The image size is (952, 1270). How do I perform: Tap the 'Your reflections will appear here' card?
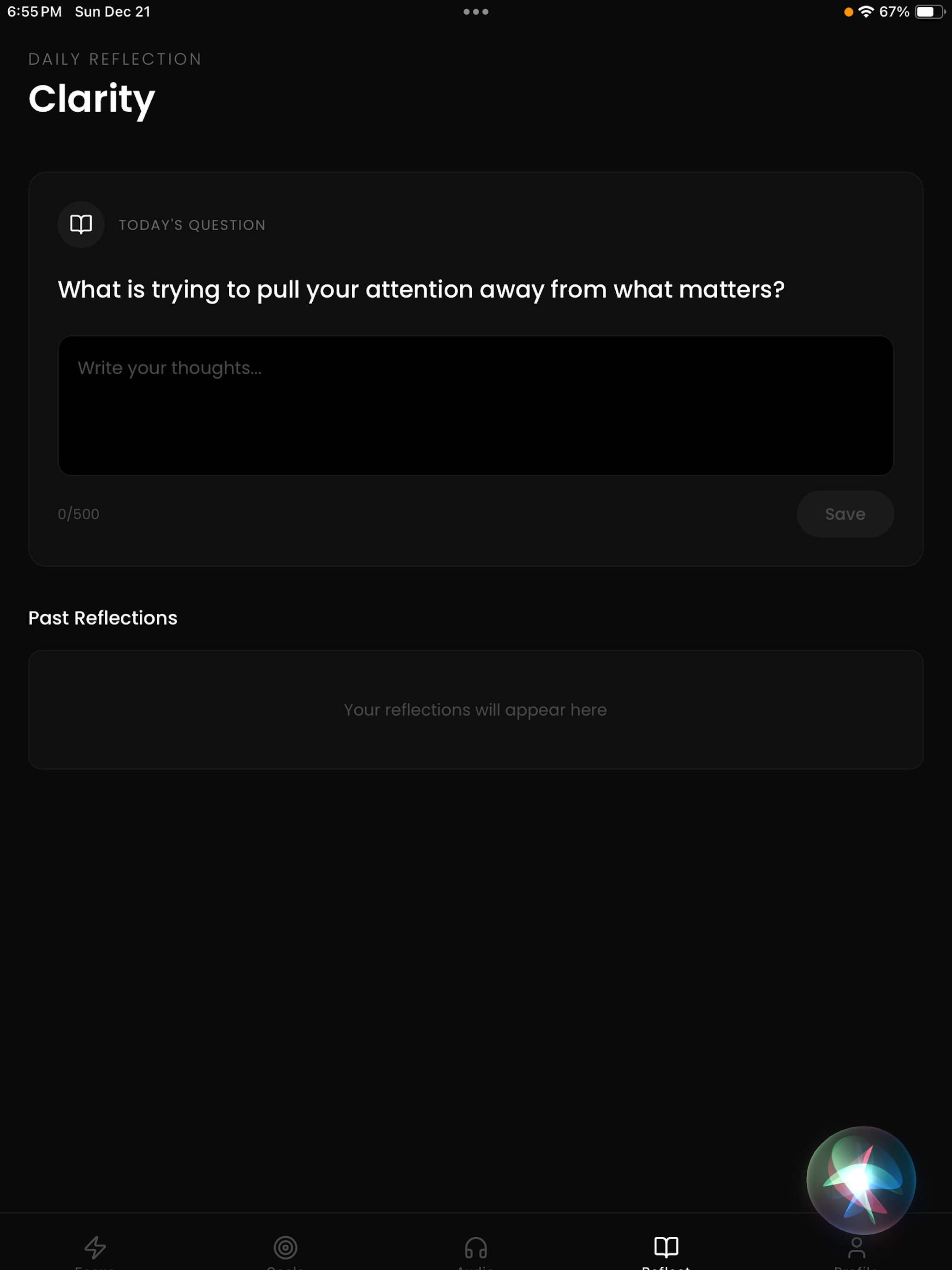point(476,709)
